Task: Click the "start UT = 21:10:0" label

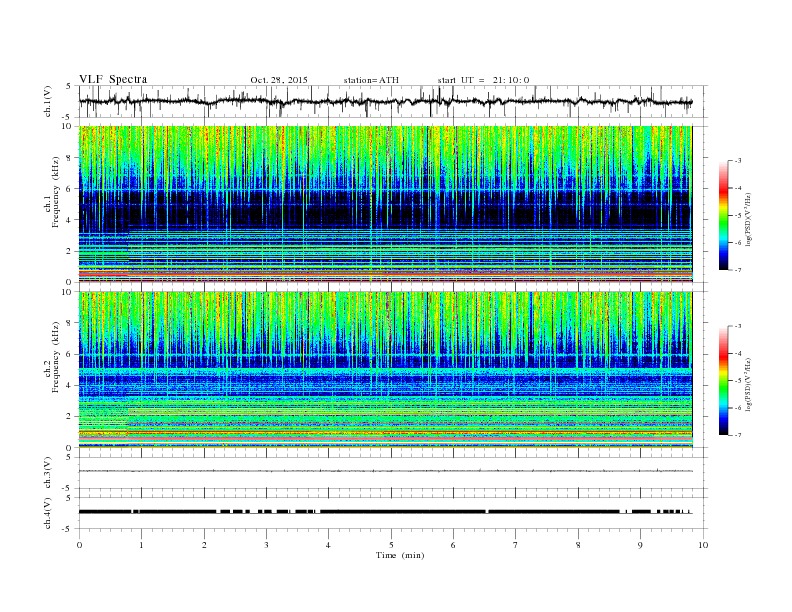Action: pos(483,80)
